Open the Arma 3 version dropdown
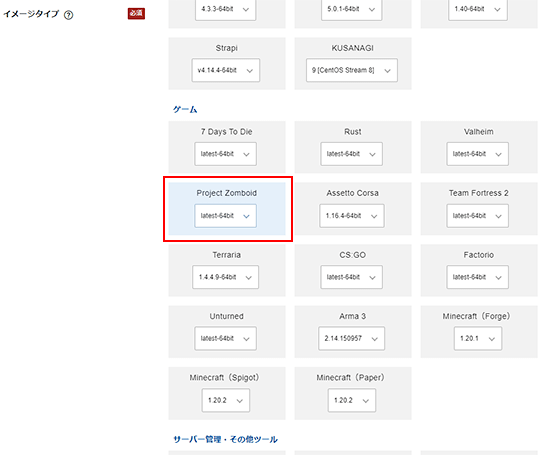Image resolution: width=550 pixels, height=455 pixels. coord(351,339)
